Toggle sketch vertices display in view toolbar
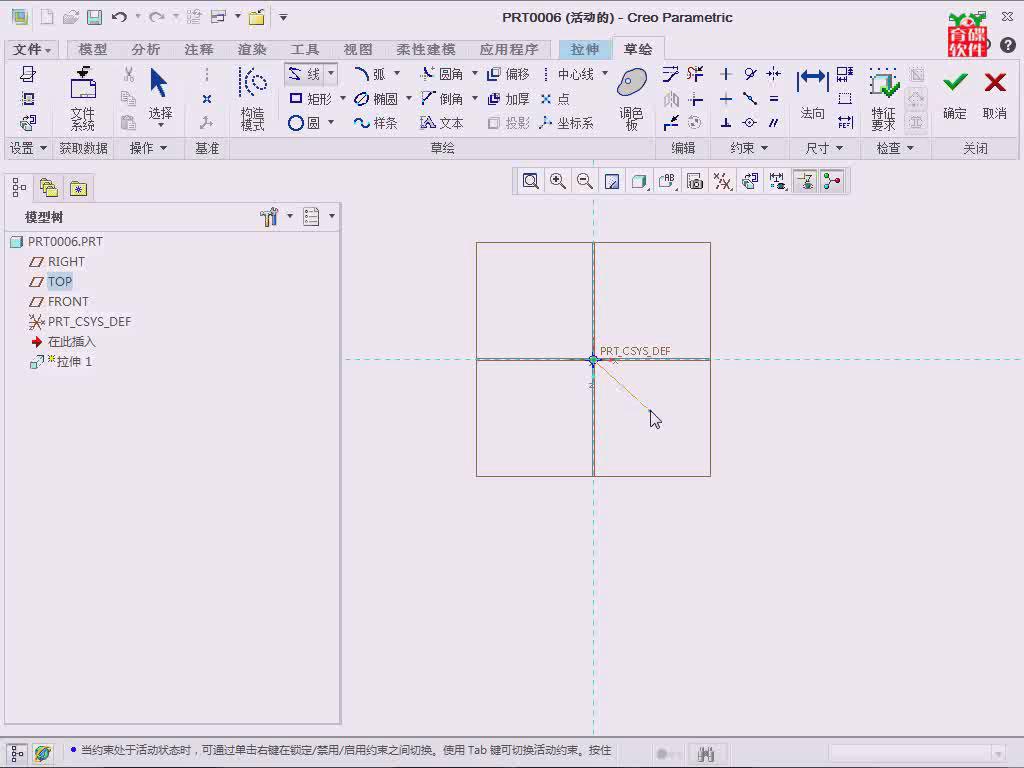1024x768 pixels. (x=831, y=181)
